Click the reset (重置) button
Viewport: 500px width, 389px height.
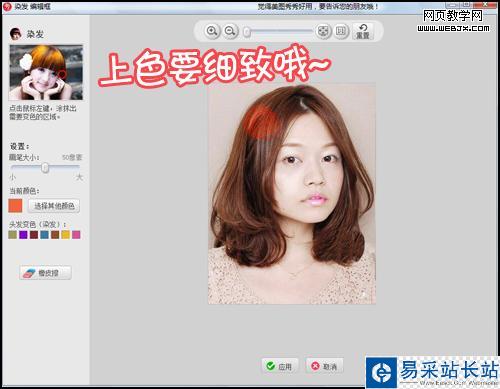tap(363, 32)
